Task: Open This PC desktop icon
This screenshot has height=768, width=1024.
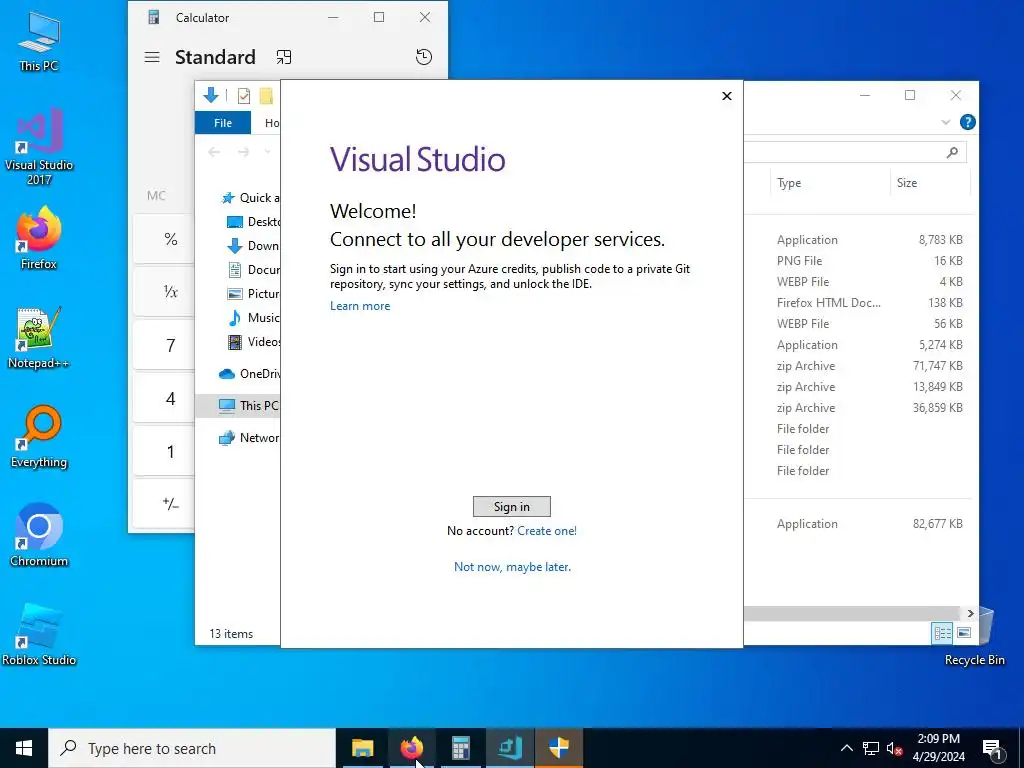Action: (x=39, y=42)
